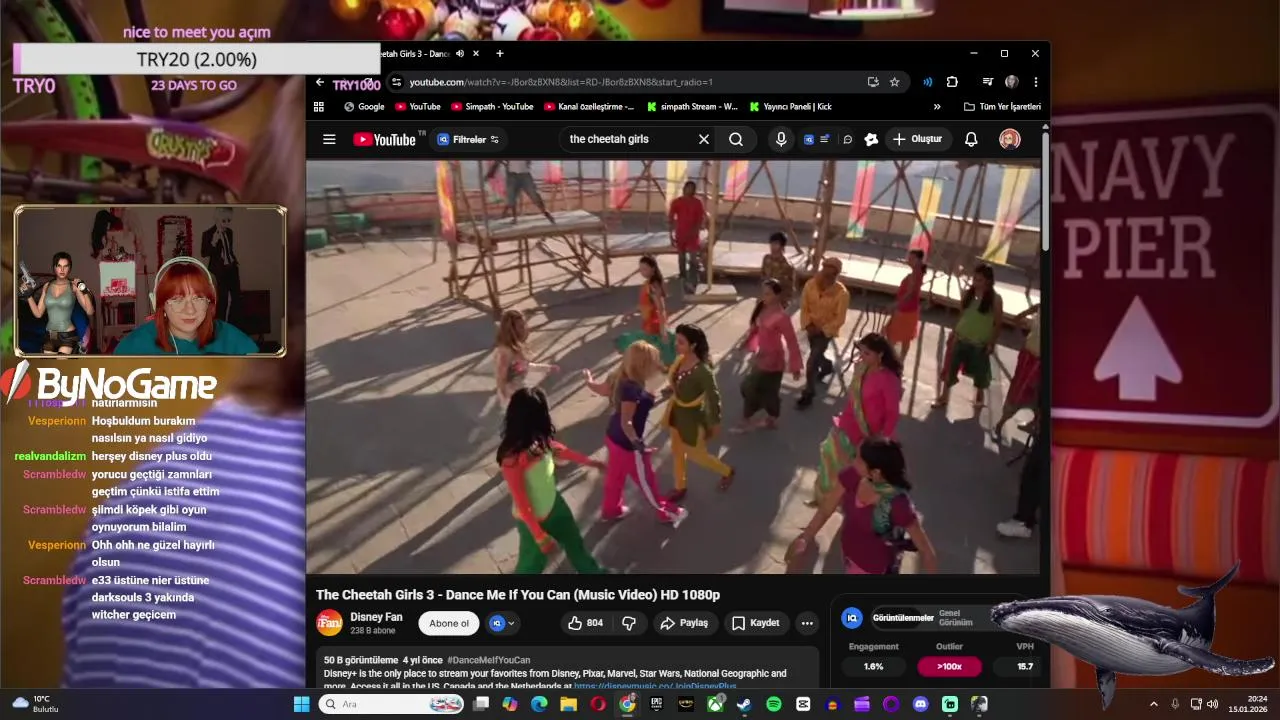
Task: Close the Cheetah Girls tab
Action: click(476, 53)
